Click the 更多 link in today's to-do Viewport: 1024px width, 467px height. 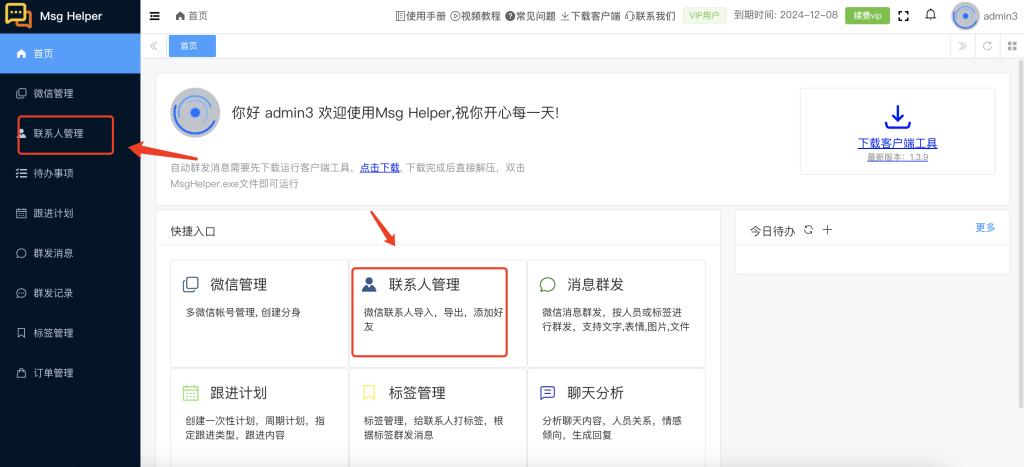click(x=985, y=228)
